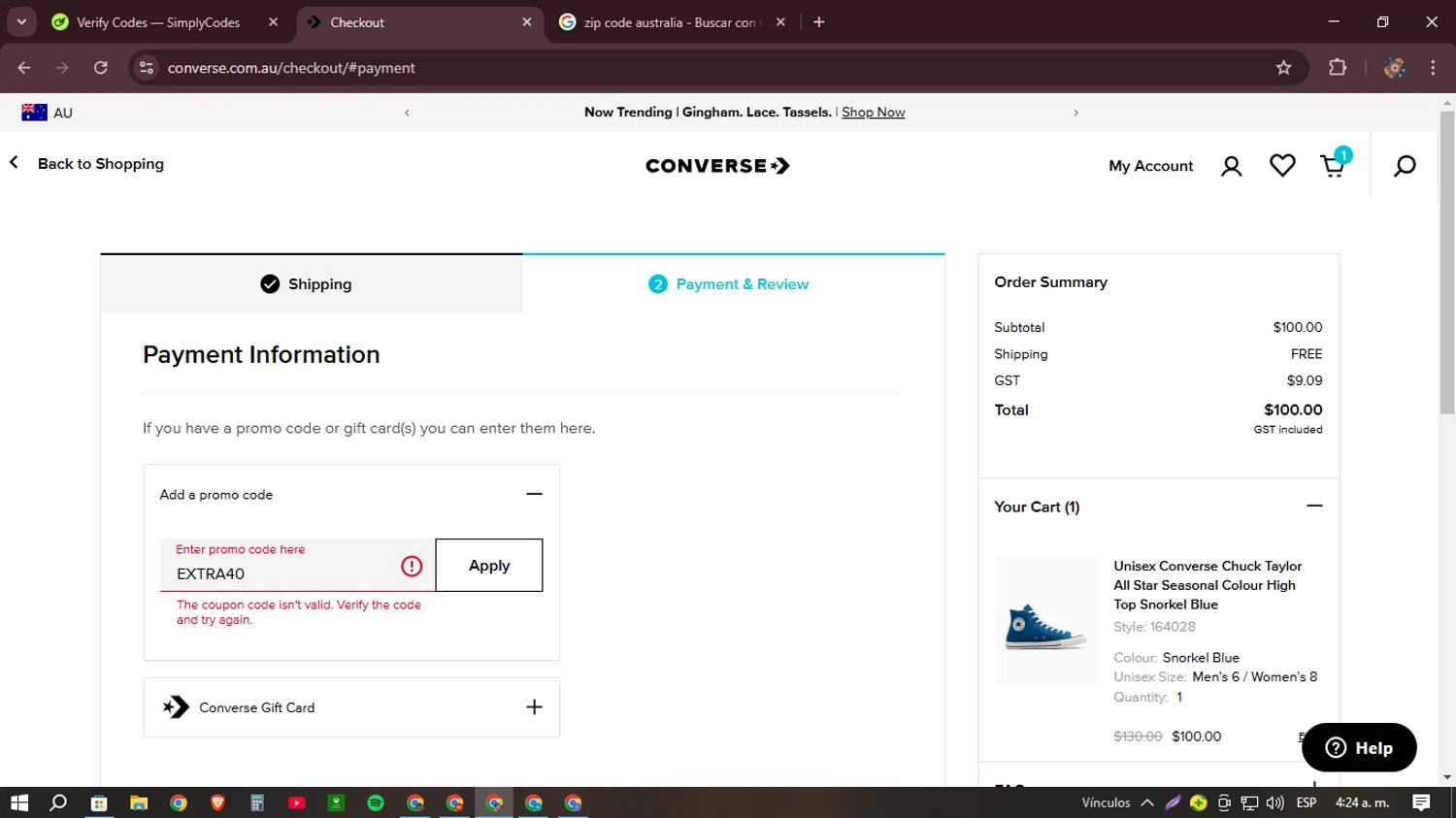Open YouTube app from taskbar

tap(297, 802)
